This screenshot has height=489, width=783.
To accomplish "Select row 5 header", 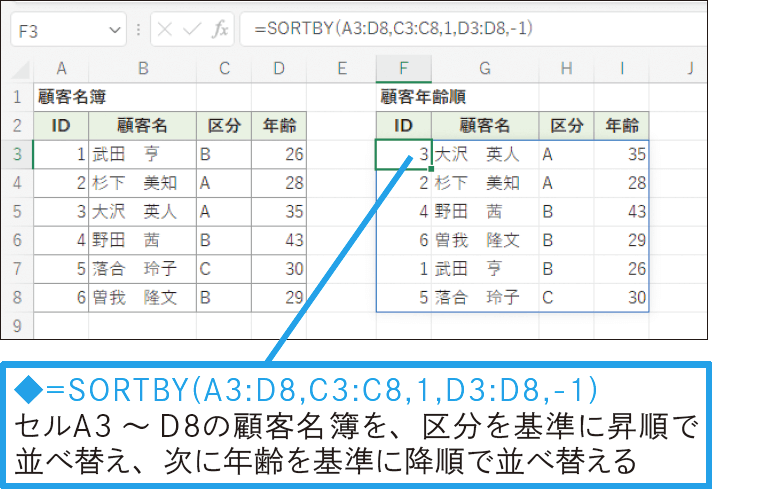I will pyautogui.click(x=17, y=212).
